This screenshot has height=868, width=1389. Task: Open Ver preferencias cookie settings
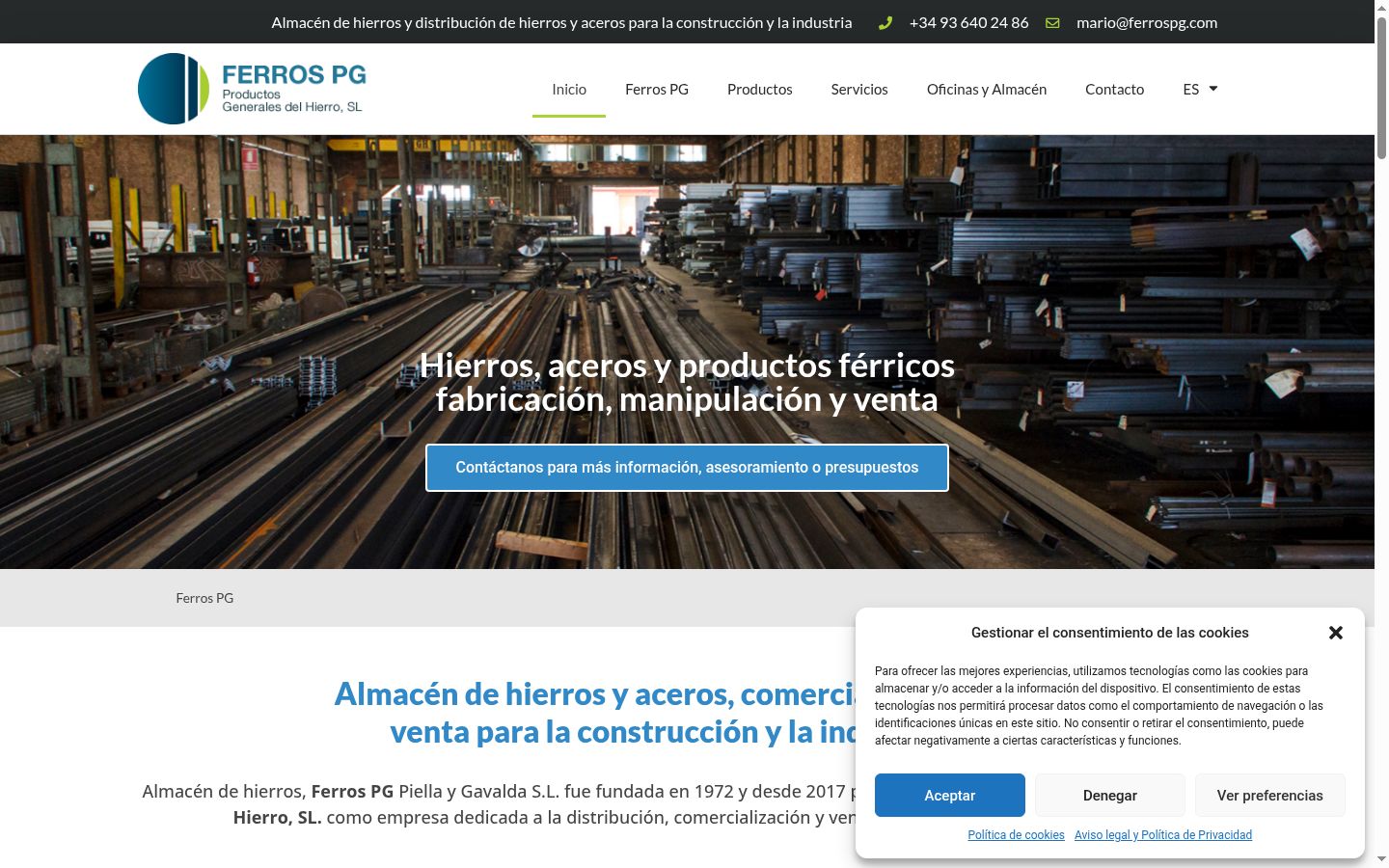(1270, 796)
